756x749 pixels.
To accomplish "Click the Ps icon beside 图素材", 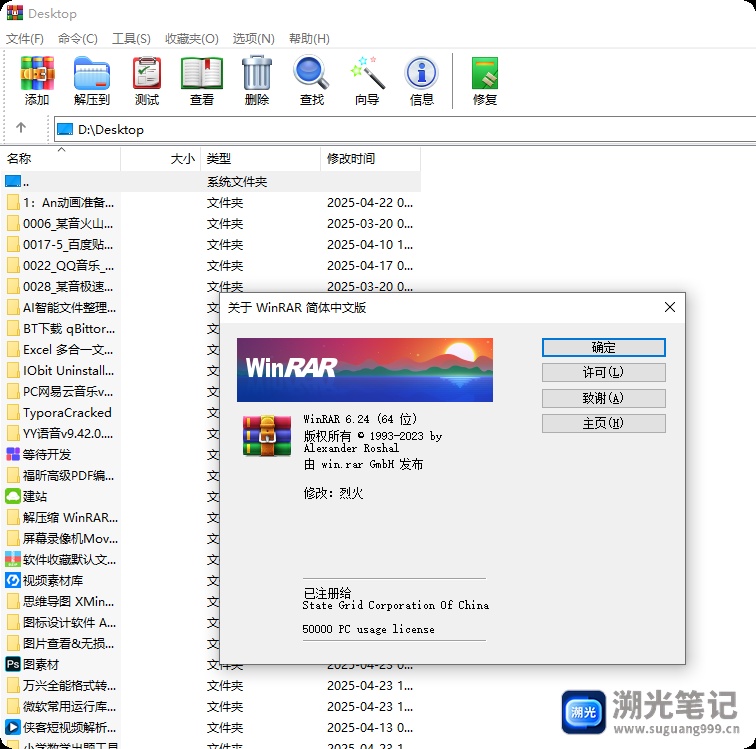I will point(13,664).
